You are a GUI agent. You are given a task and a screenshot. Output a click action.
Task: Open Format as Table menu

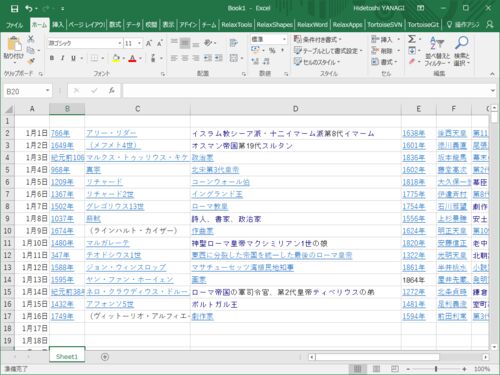click(328, 51)
